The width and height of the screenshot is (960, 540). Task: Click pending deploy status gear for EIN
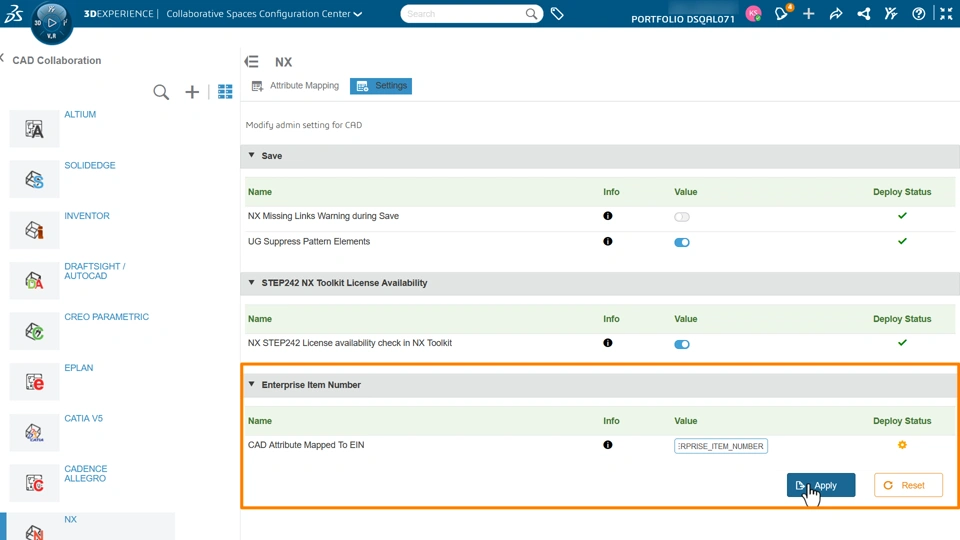tap(902, 445)
